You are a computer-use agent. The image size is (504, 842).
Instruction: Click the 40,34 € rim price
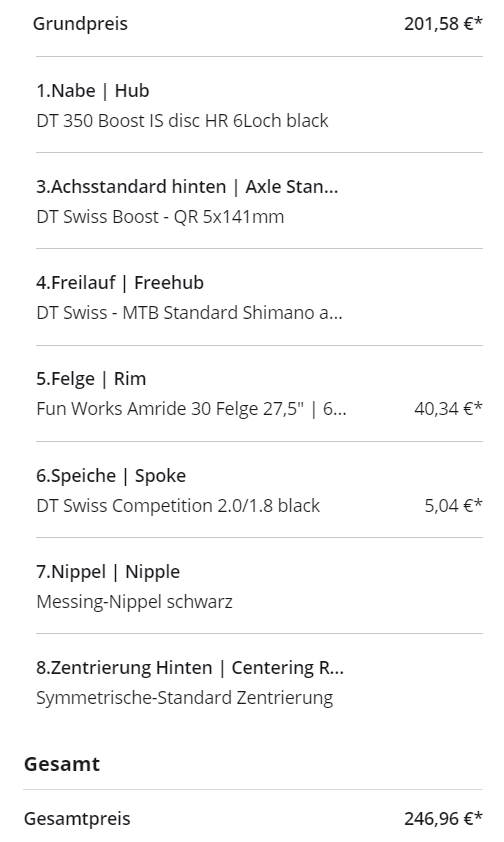[448, 409]
